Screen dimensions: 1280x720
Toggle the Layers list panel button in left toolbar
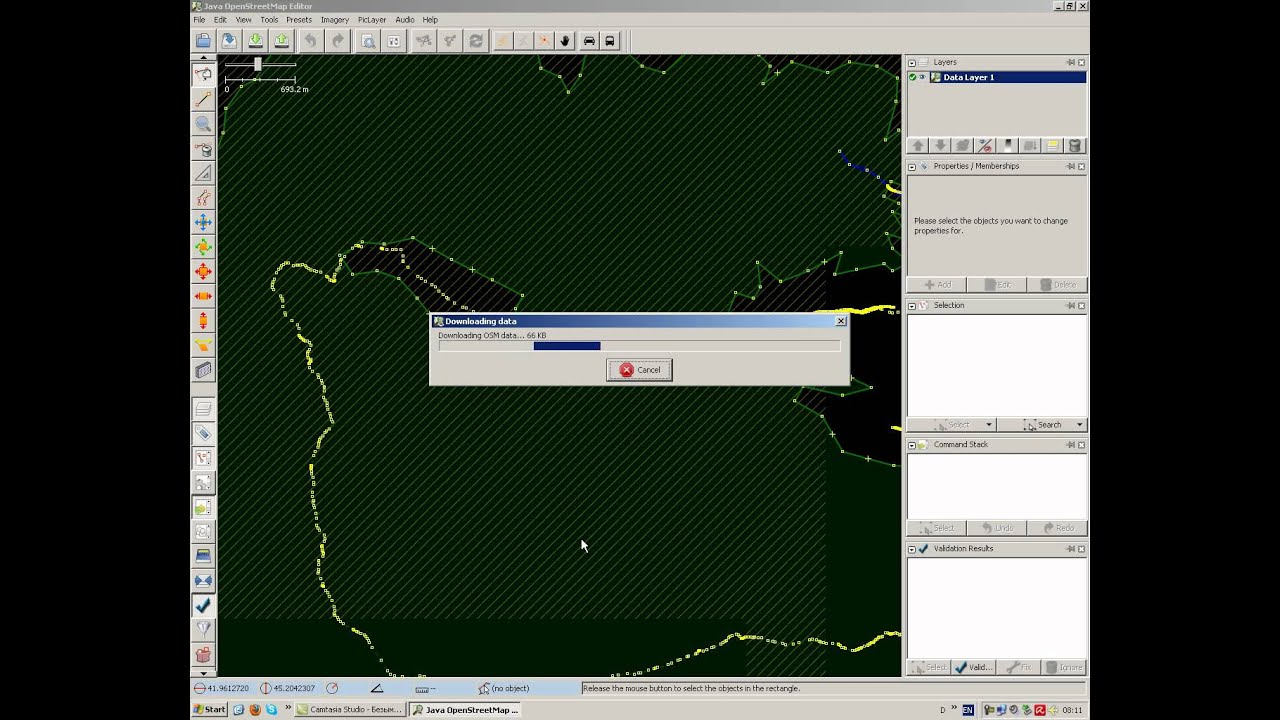203,409
